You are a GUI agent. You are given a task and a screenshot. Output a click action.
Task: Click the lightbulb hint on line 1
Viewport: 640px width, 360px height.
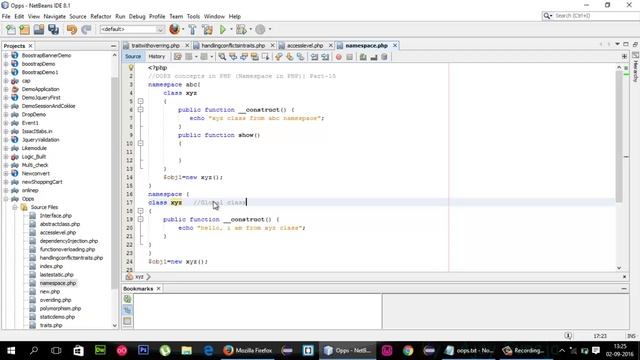tap(131, 67)
